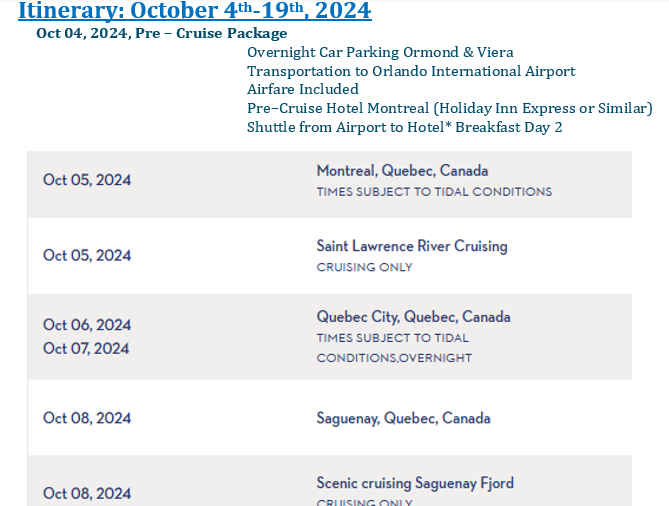The image size is (669, 506).
Task: Click the CONDITIONS,OVERNIGHT note under Quebec City
Action: coord(394,358)
